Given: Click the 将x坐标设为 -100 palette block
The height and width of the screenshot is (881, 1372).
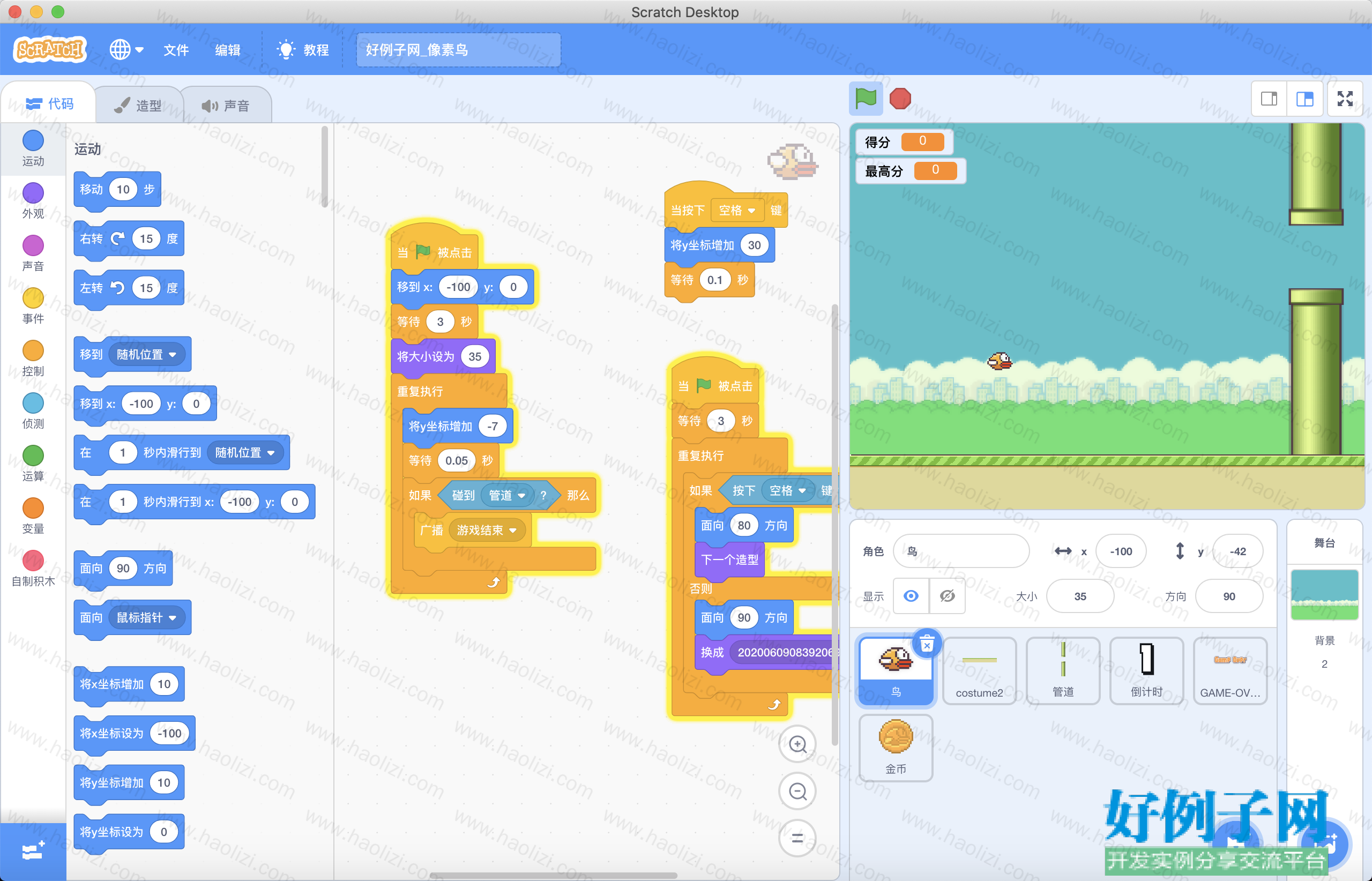Looking at the screenshot, I should [135, 733].
